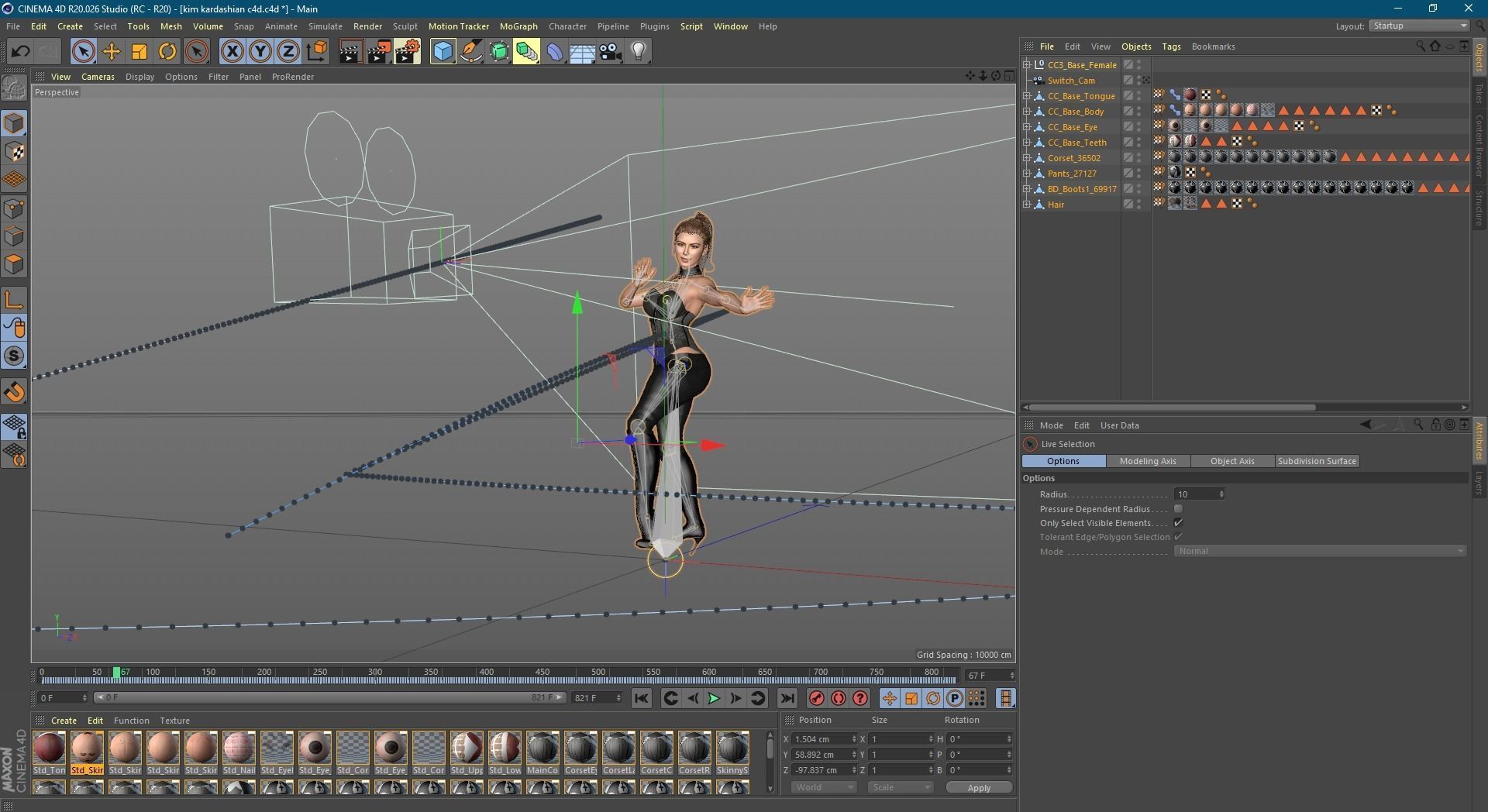Switch to Texture mode icon

coord(14,152)
